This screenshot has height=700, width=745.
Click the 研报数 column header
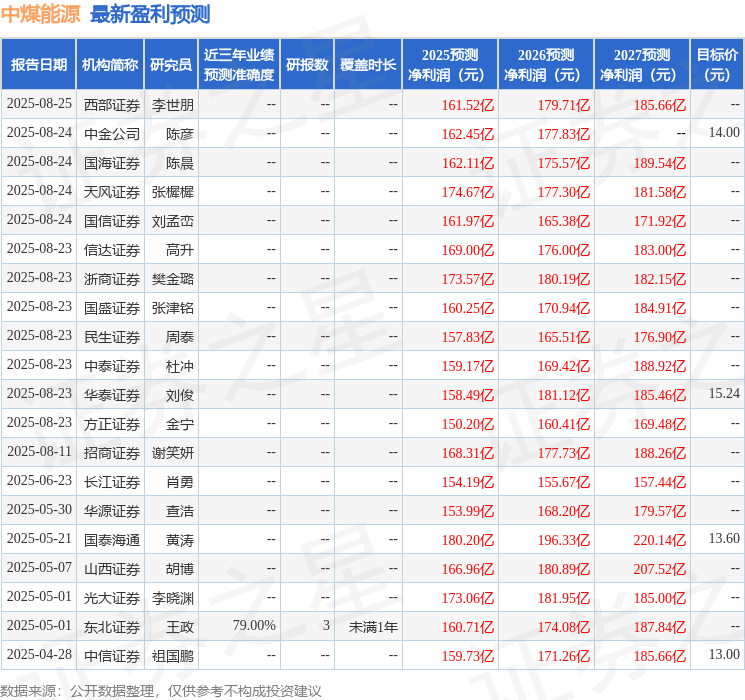point(307,65)
